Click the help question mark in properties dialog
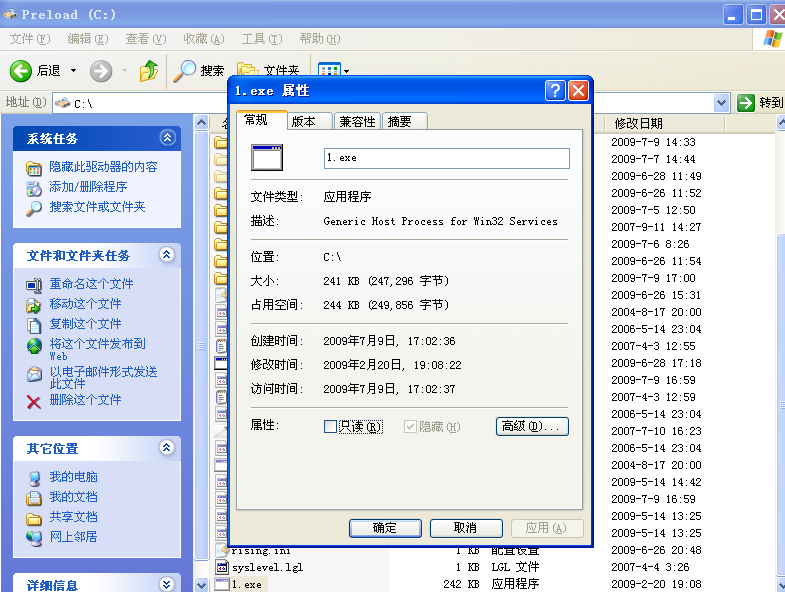This screenshot has height=592, width=785. (555, 91)
